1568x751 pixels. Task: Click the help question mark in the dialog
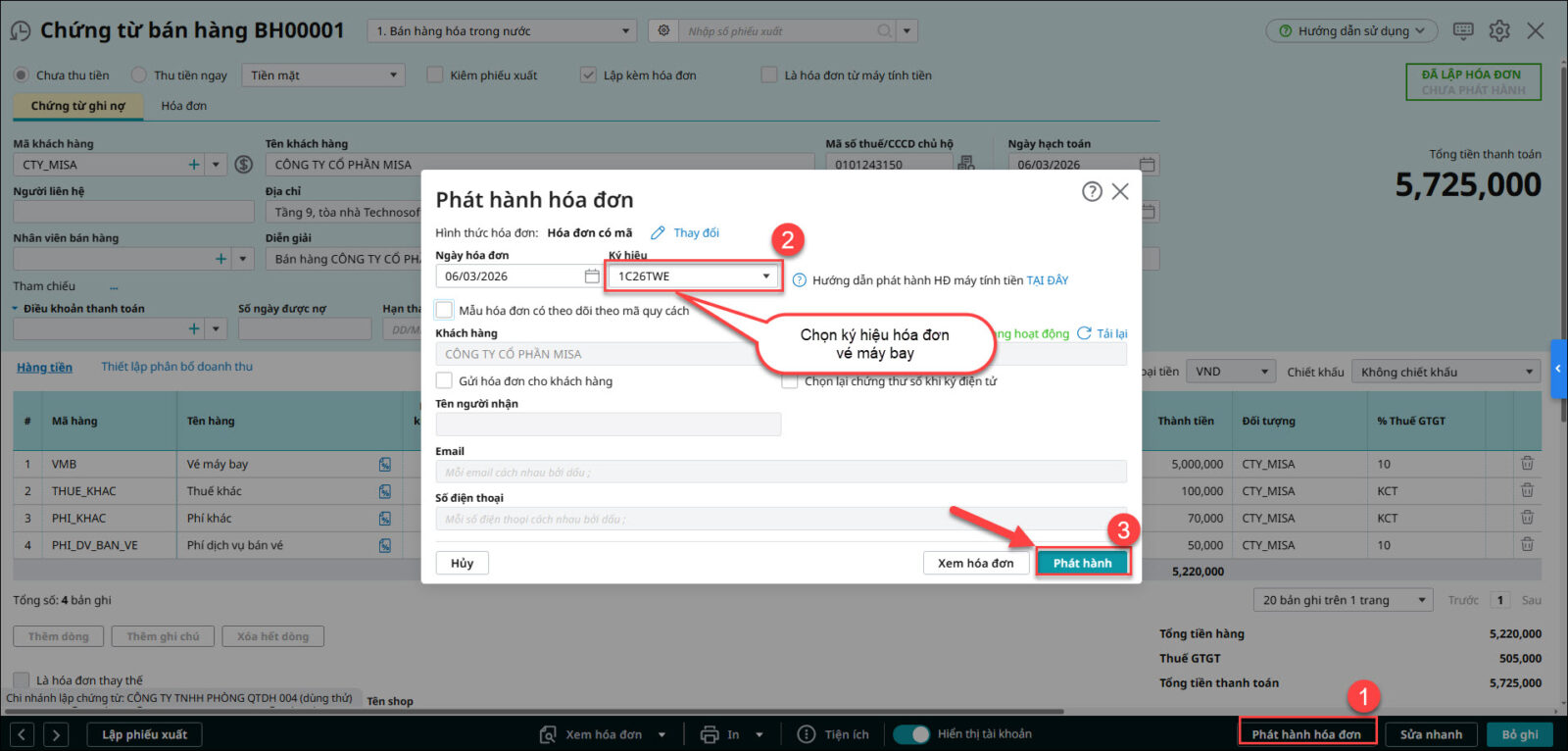click(x=1092, y=191)
